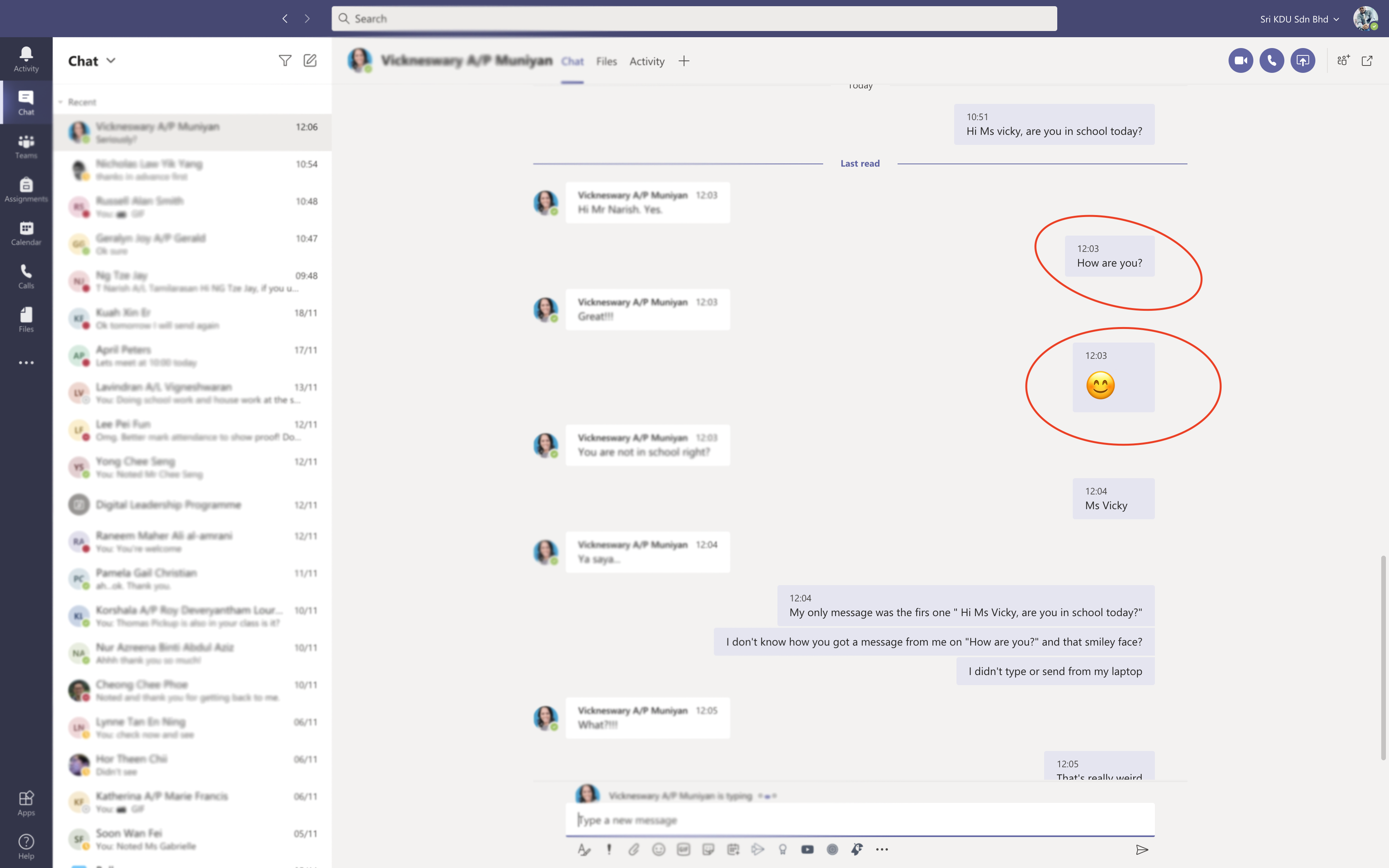The width and height of the screenshot is (1389, 868).
Task: Open the profile avatar menu
Action: tap(1365, 18)
